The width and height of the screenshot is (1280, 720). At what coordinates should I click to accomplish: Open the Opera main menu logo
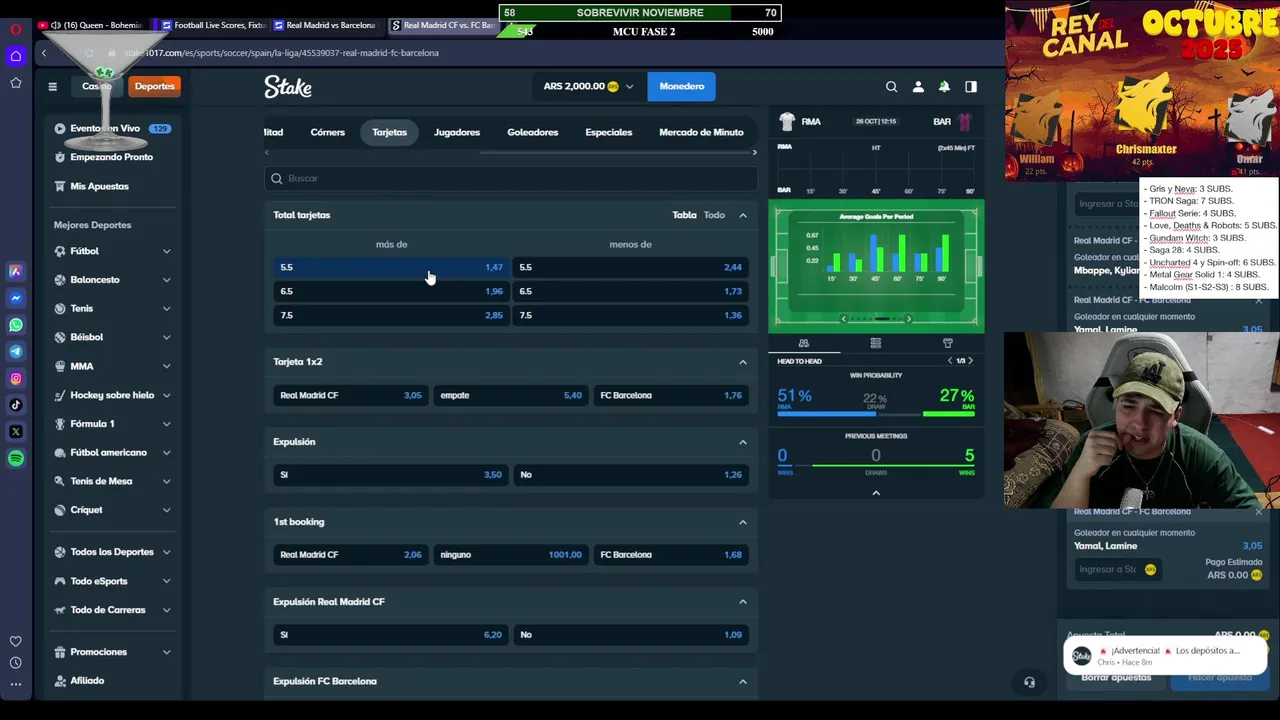tap(15, 29)
